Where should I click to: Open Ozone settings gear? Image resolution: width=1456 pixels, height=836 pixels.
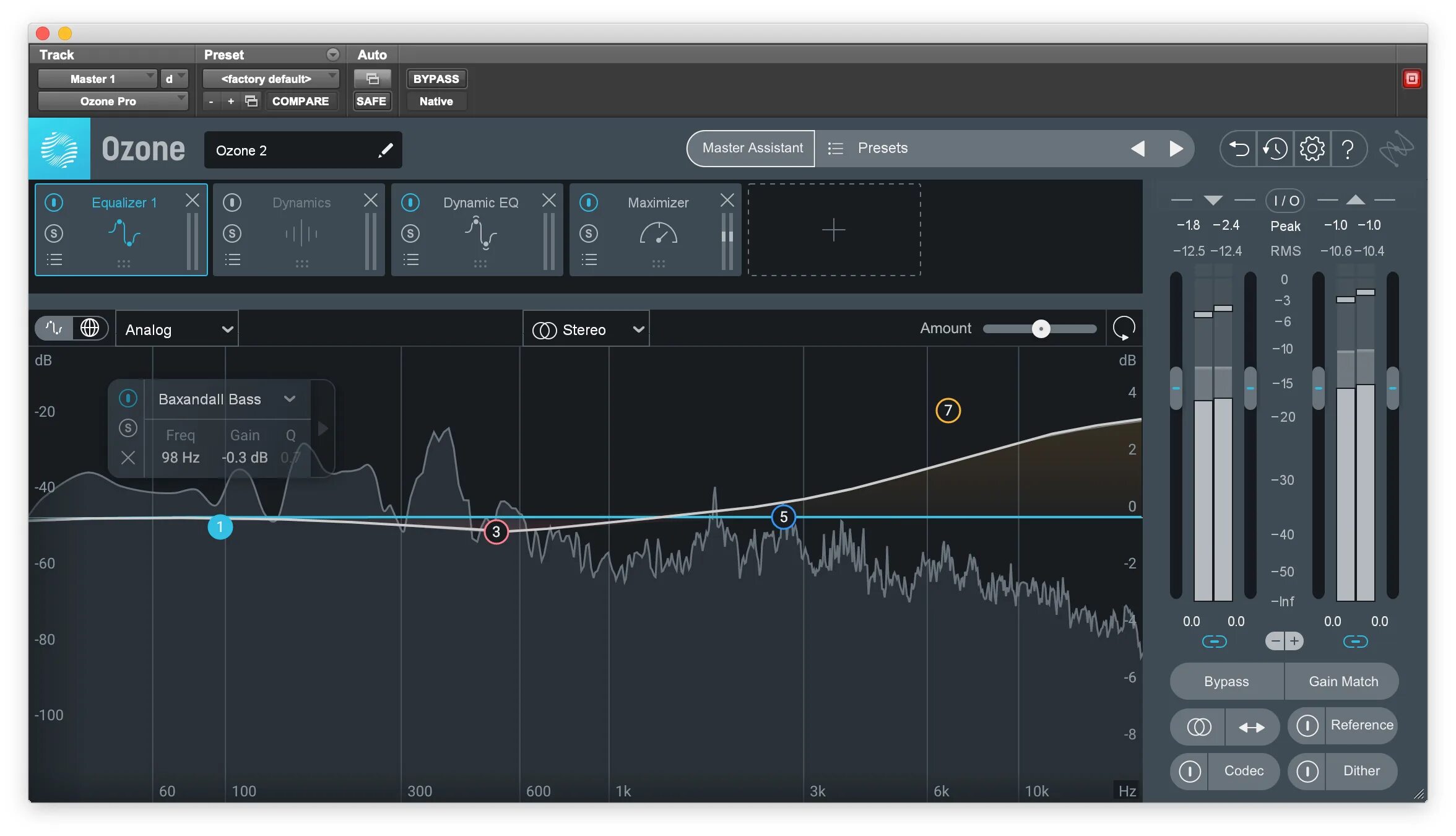1312,149
